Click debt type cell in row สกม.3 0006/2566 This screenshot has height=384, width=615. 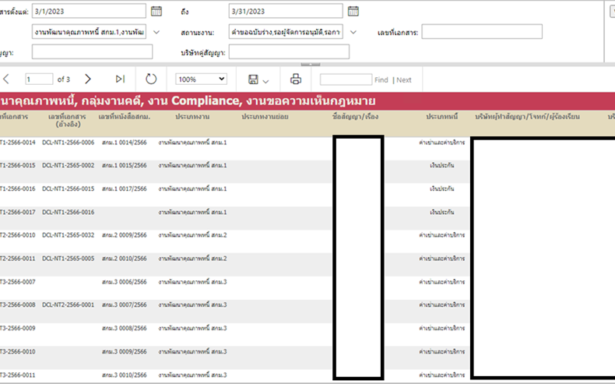pos(442,282)
